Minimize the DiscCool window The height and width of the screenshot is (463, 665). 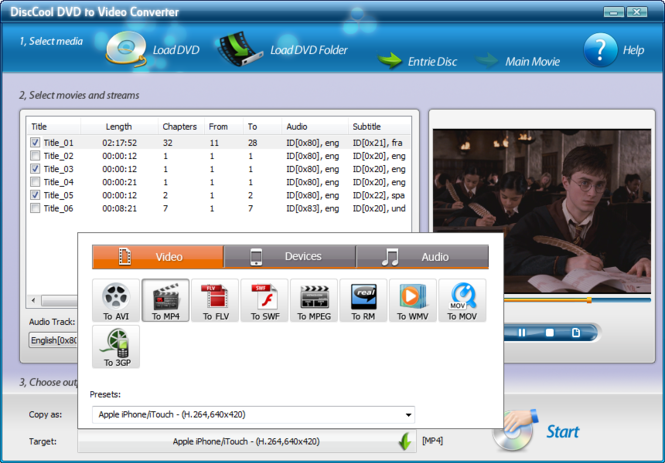coord(614,12)
